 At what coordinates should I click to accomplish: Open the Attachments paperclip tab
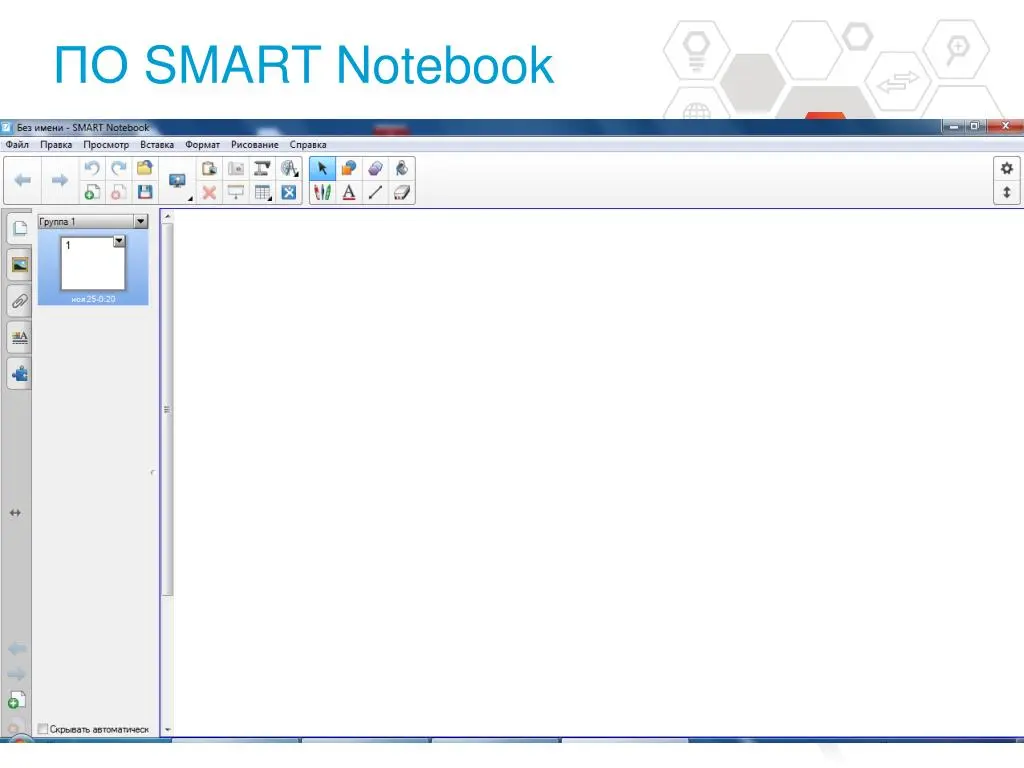pyautogui.click(x=20, y=302)
